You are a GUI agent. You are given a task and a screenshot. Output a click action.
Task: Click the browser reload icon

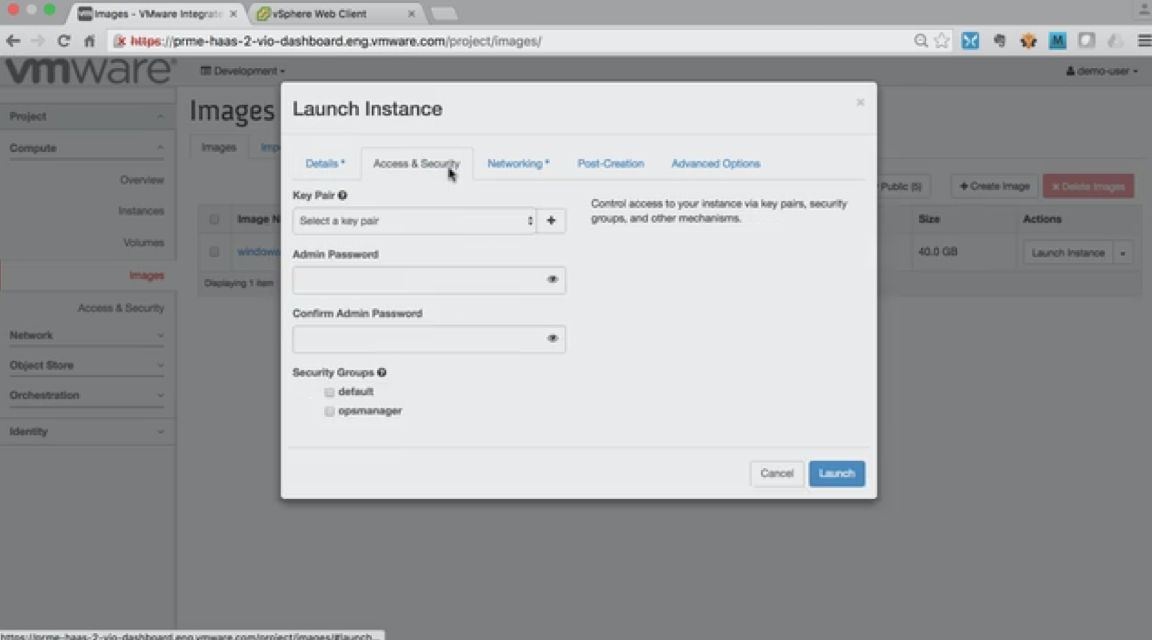(x=64, y=41)
